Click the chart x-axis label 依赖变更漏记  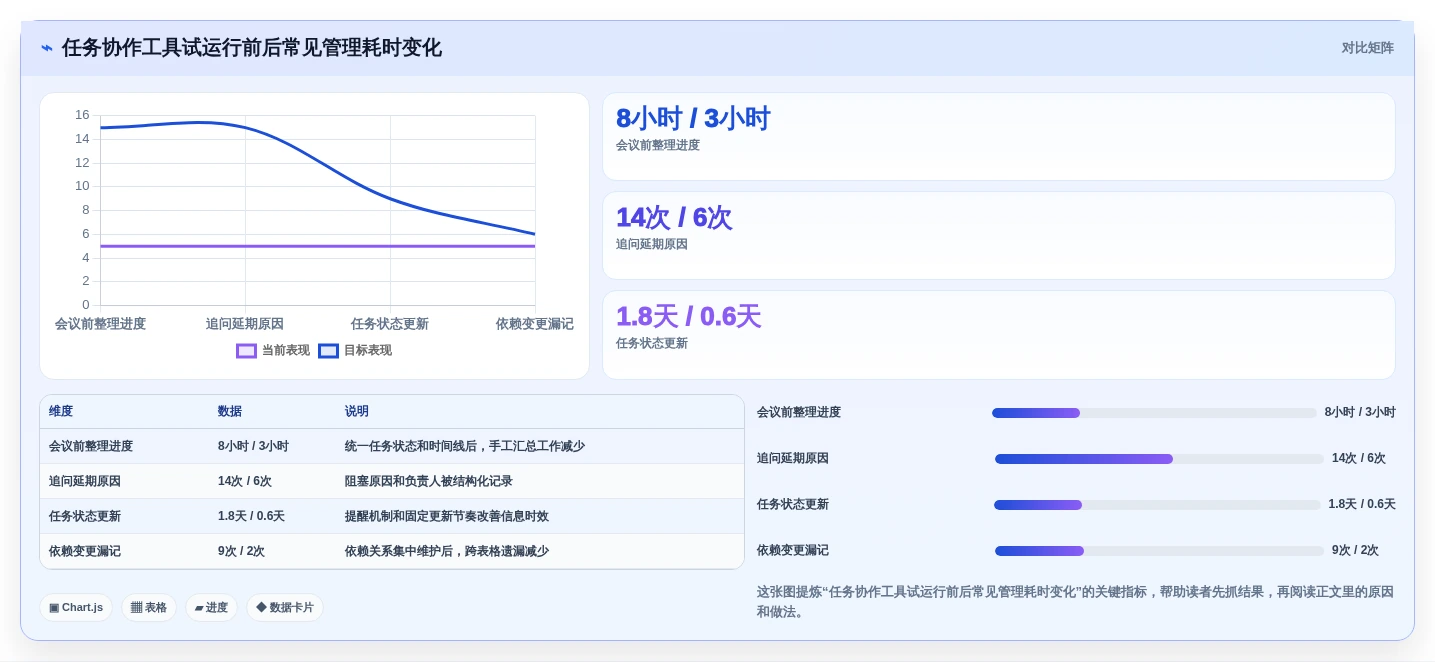tap(535, 324)
